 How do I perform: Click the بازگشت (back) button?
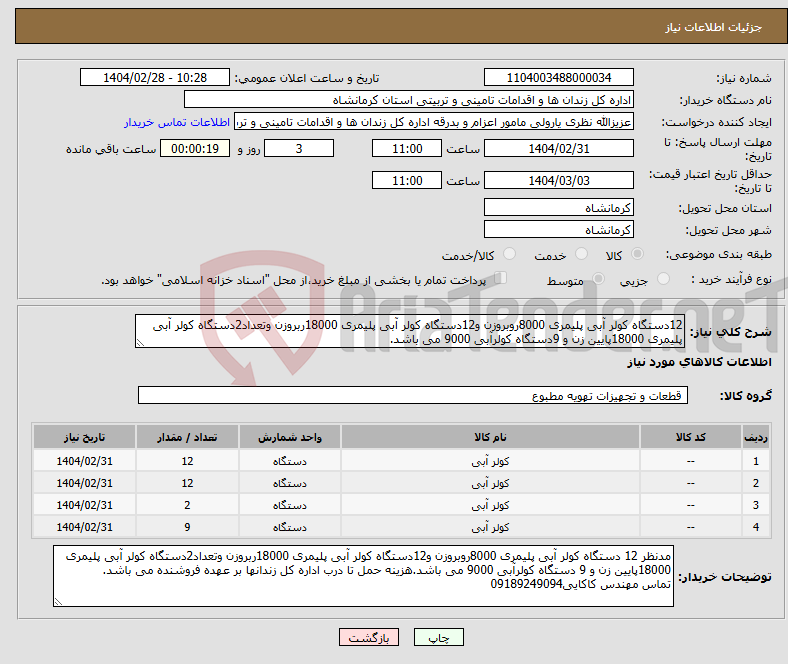click(x=369, y=637)
